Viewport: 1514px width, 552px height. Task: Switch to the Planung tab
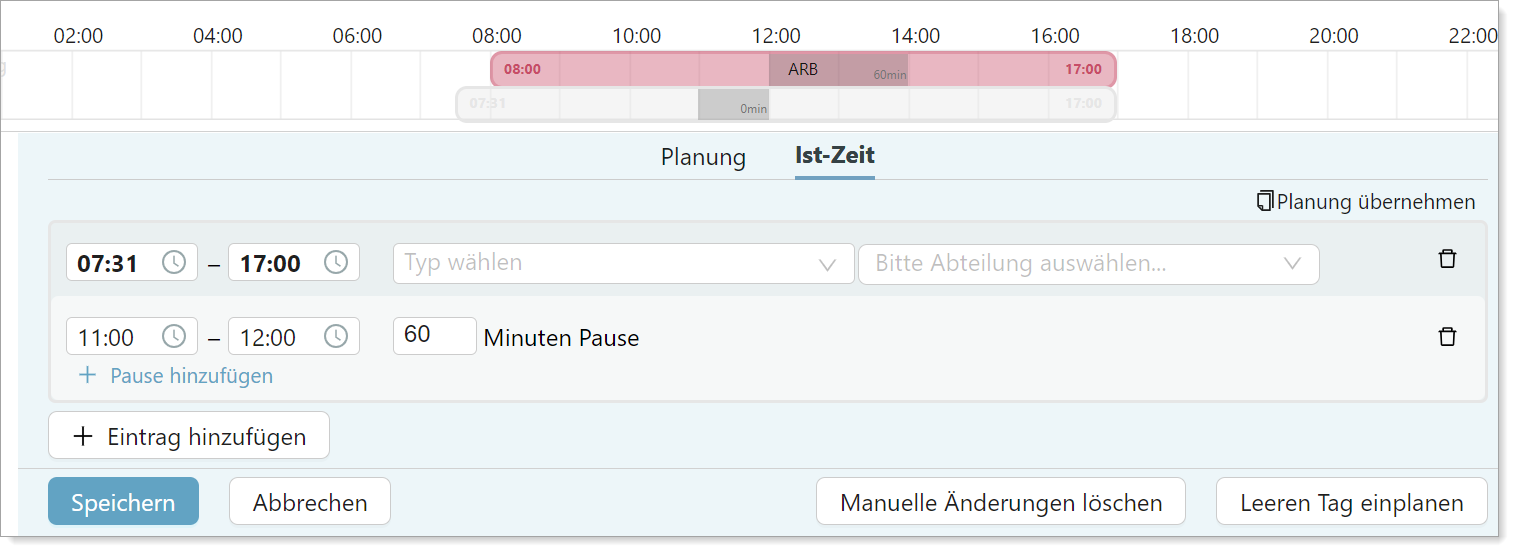tap(703, 157)
